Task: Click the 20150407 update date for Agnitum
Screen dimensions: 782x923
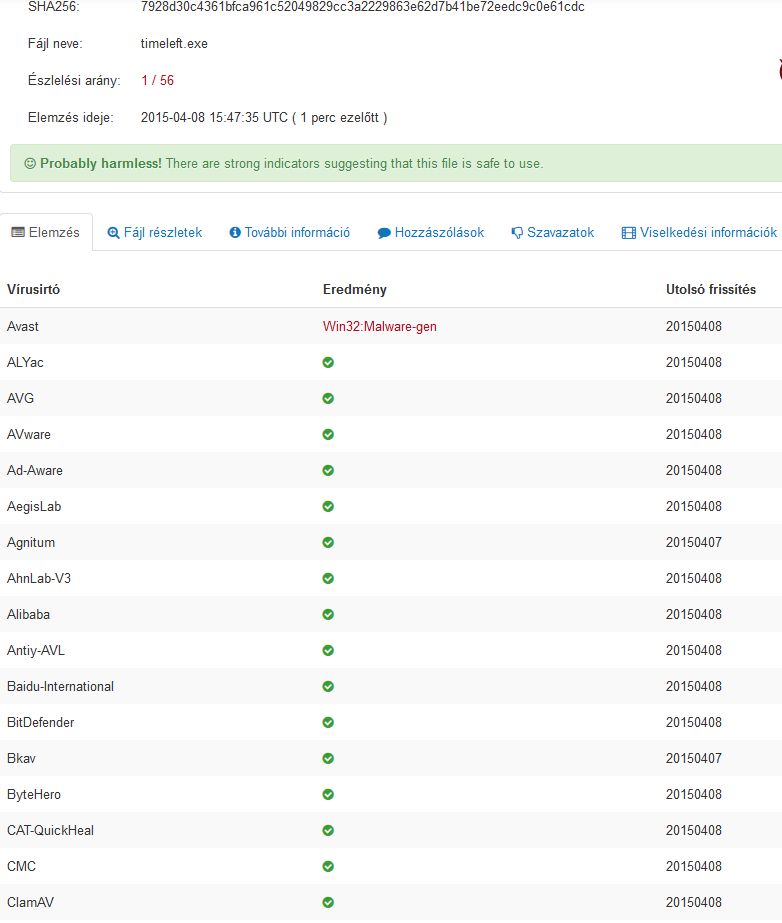Action: point(694,542)
